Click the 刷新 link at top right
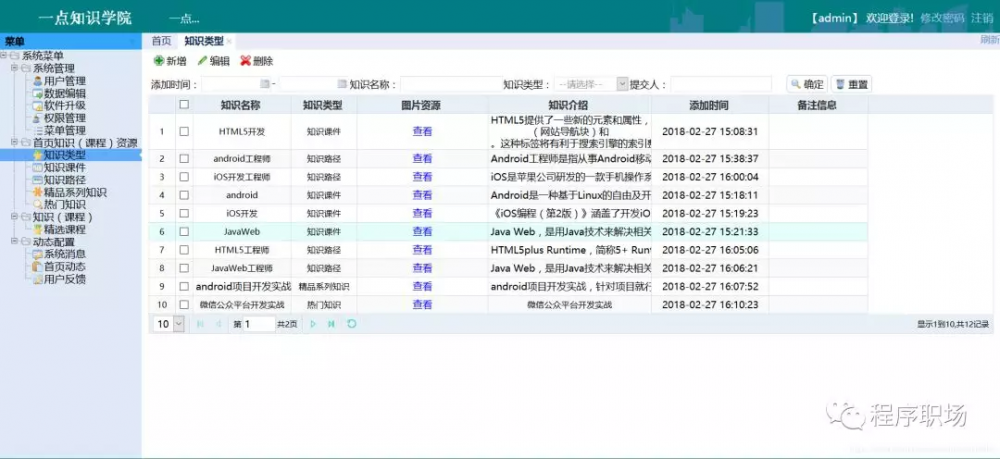Viewport: 1000px width, 459px height. click(989, 40)
